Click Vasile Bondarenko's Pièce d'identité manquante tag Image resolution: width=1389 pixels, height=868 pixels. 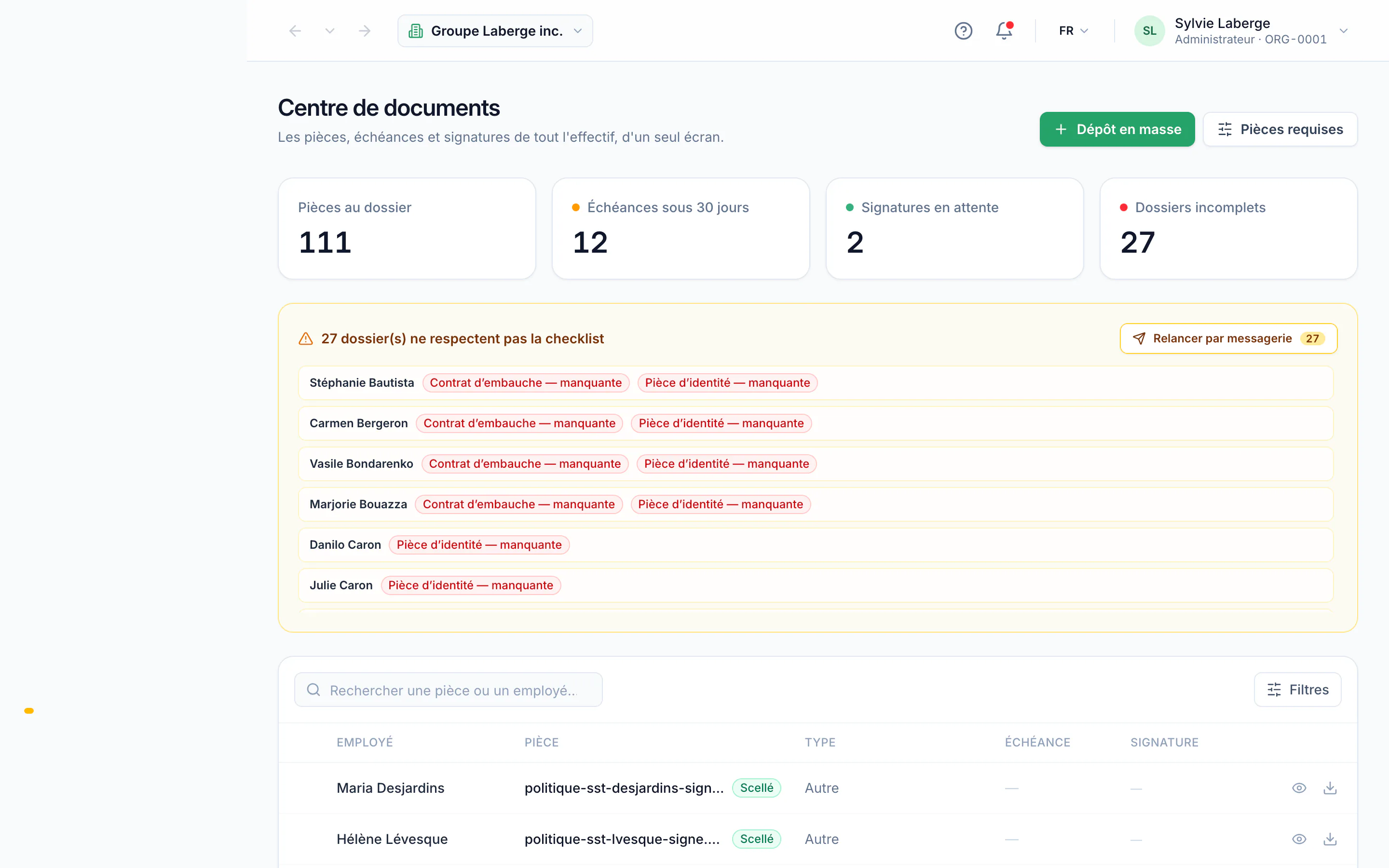coord(726,464)
